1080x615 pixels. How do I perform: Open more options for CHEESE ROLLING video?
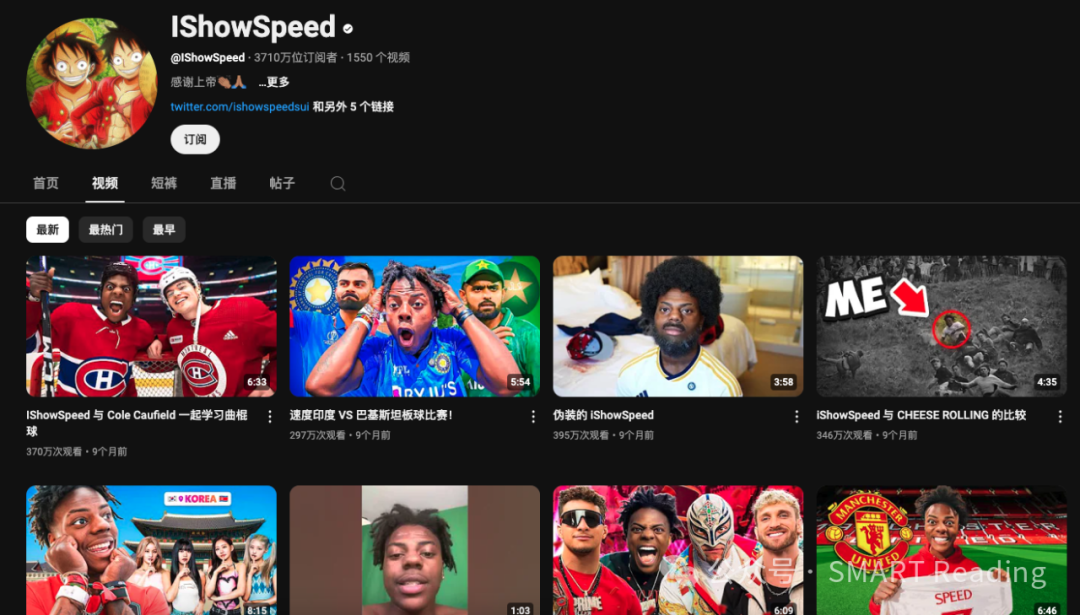(1059, 416)
